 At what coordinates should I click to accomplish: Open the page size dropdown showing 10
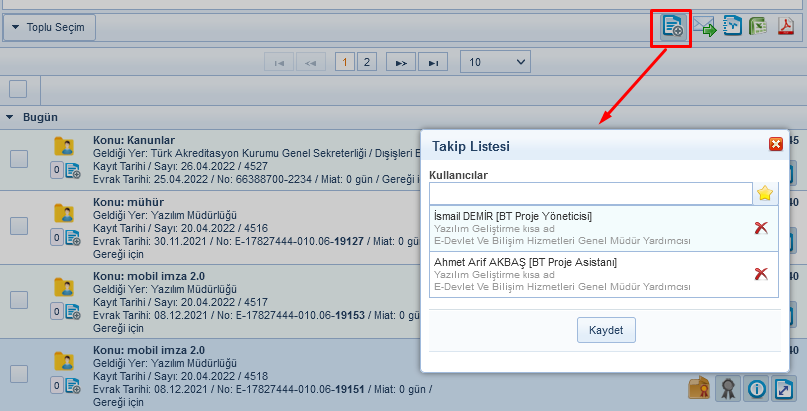click(x=495, y=62)
